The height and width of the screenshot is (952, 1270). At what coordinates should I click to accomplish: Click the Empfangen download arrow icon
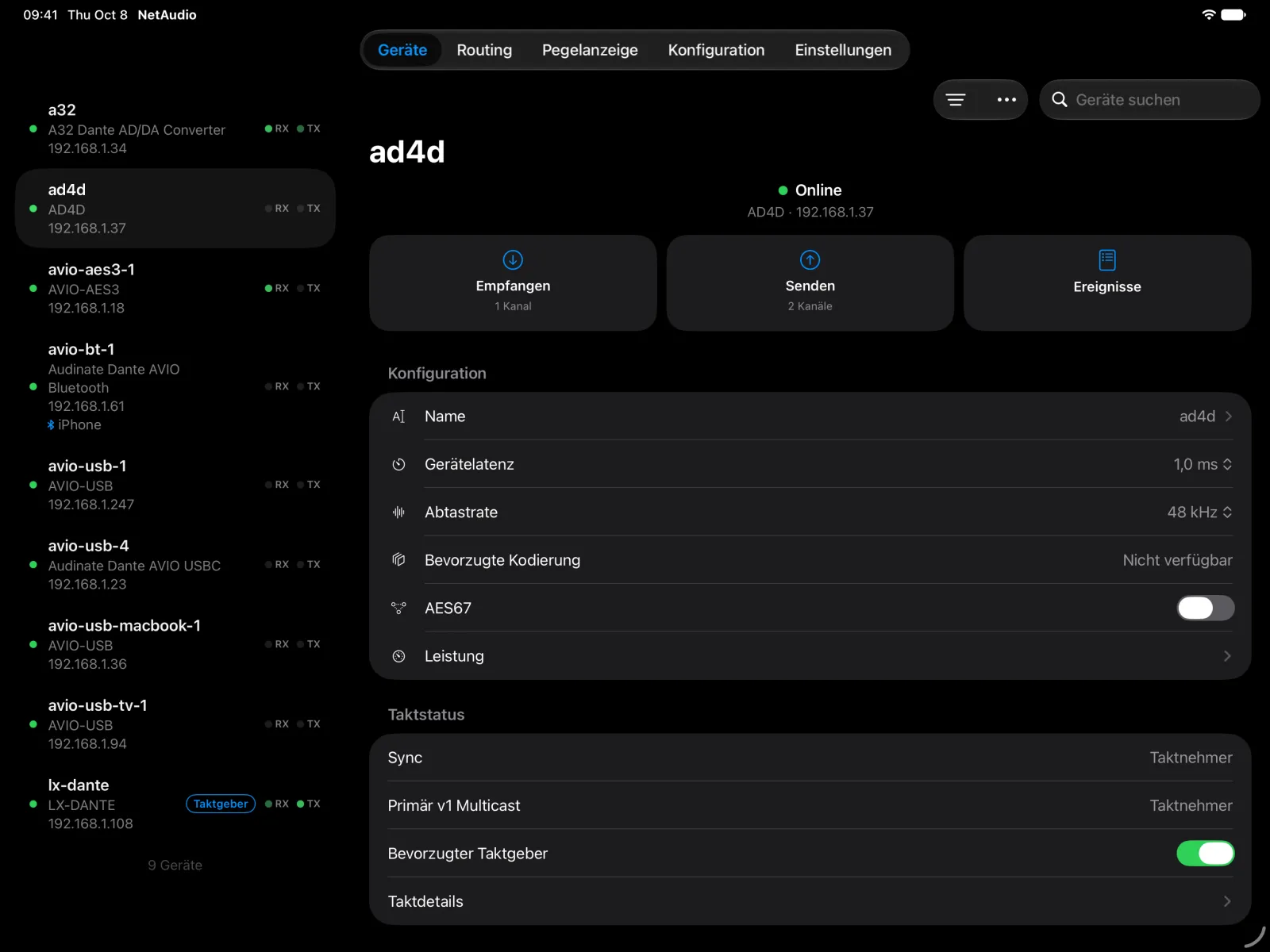(x=513, y=259)
